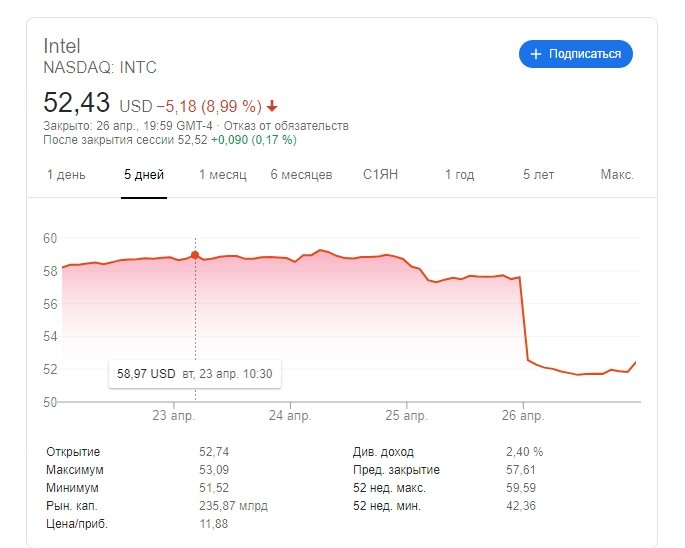
Task: Select the 1 день tab
Action: (x=66, y=175)
